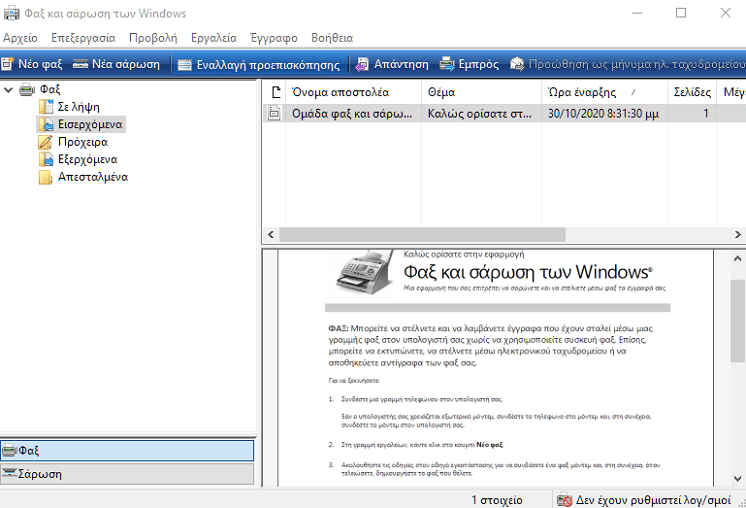Open the Προβολή menu
Image resolution: width=746 pixels, height=508 pixels.
click(153, 38)
